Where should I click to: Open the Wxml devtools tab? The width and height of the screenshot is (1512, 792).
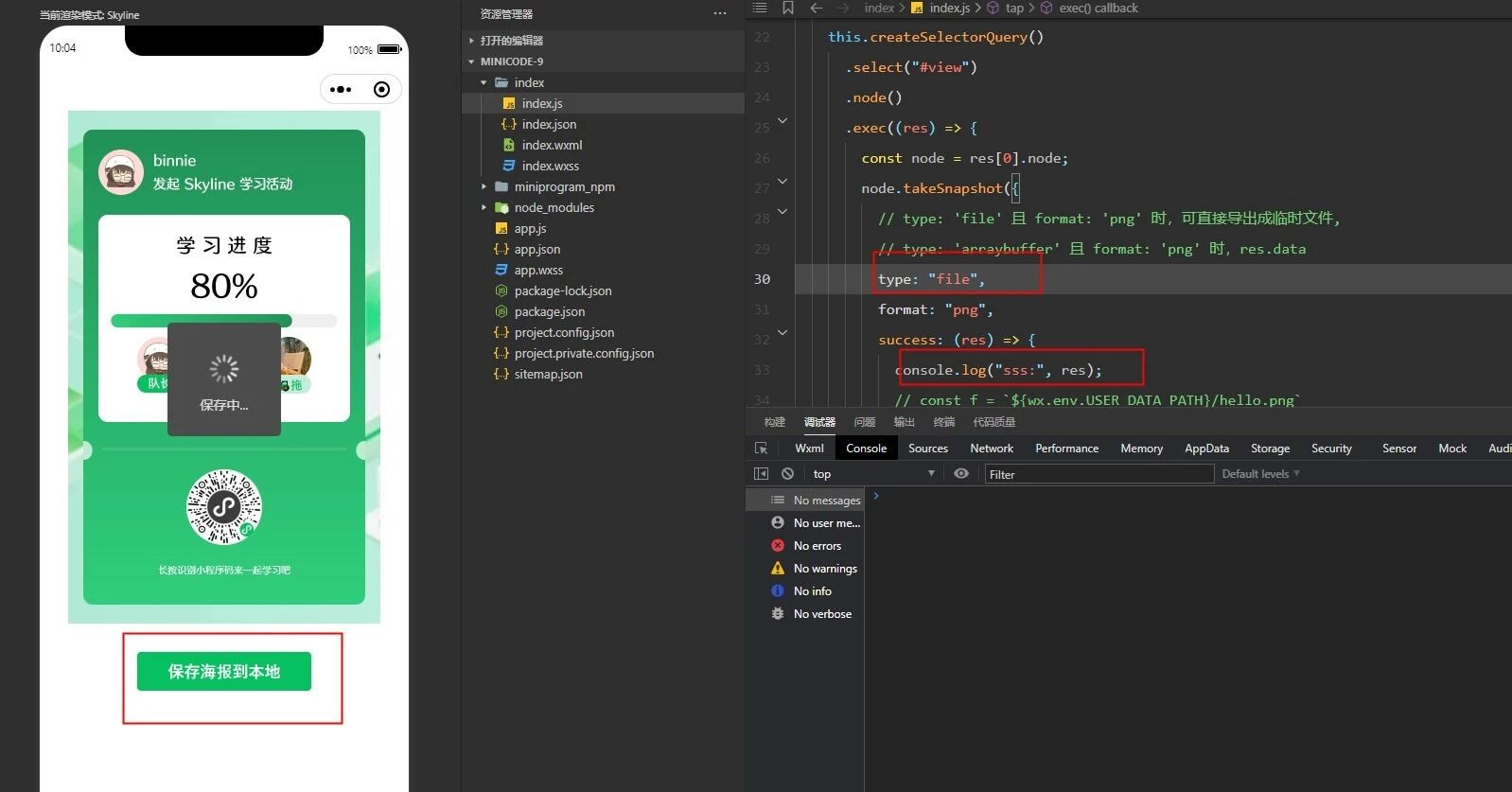809,449
